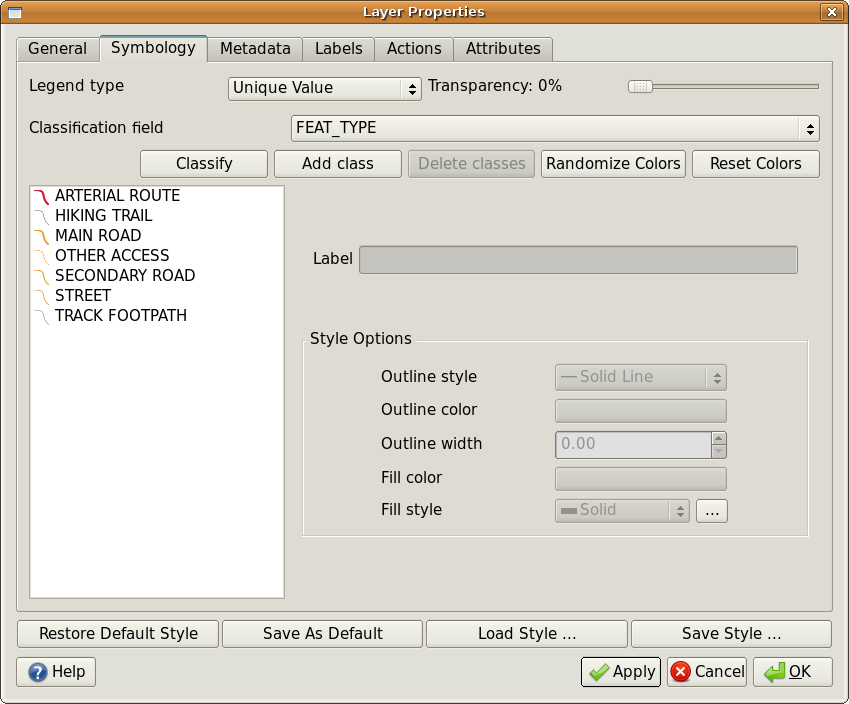
Task: Expand the Classification field FEAT_TYPE dropdown
Action: pos(555,128)
